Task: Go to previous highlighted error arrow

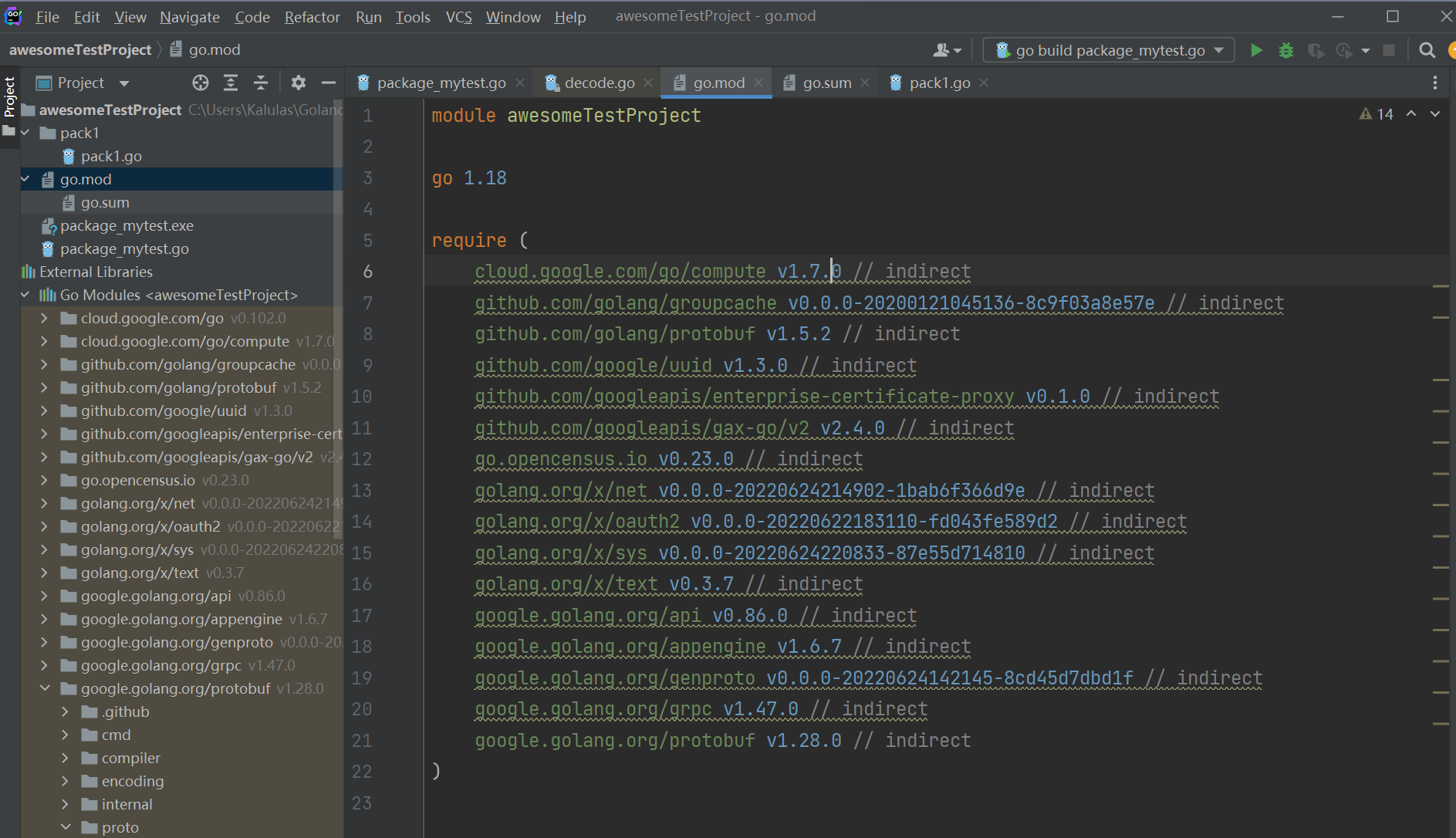Action: (x=1411, y=113)
